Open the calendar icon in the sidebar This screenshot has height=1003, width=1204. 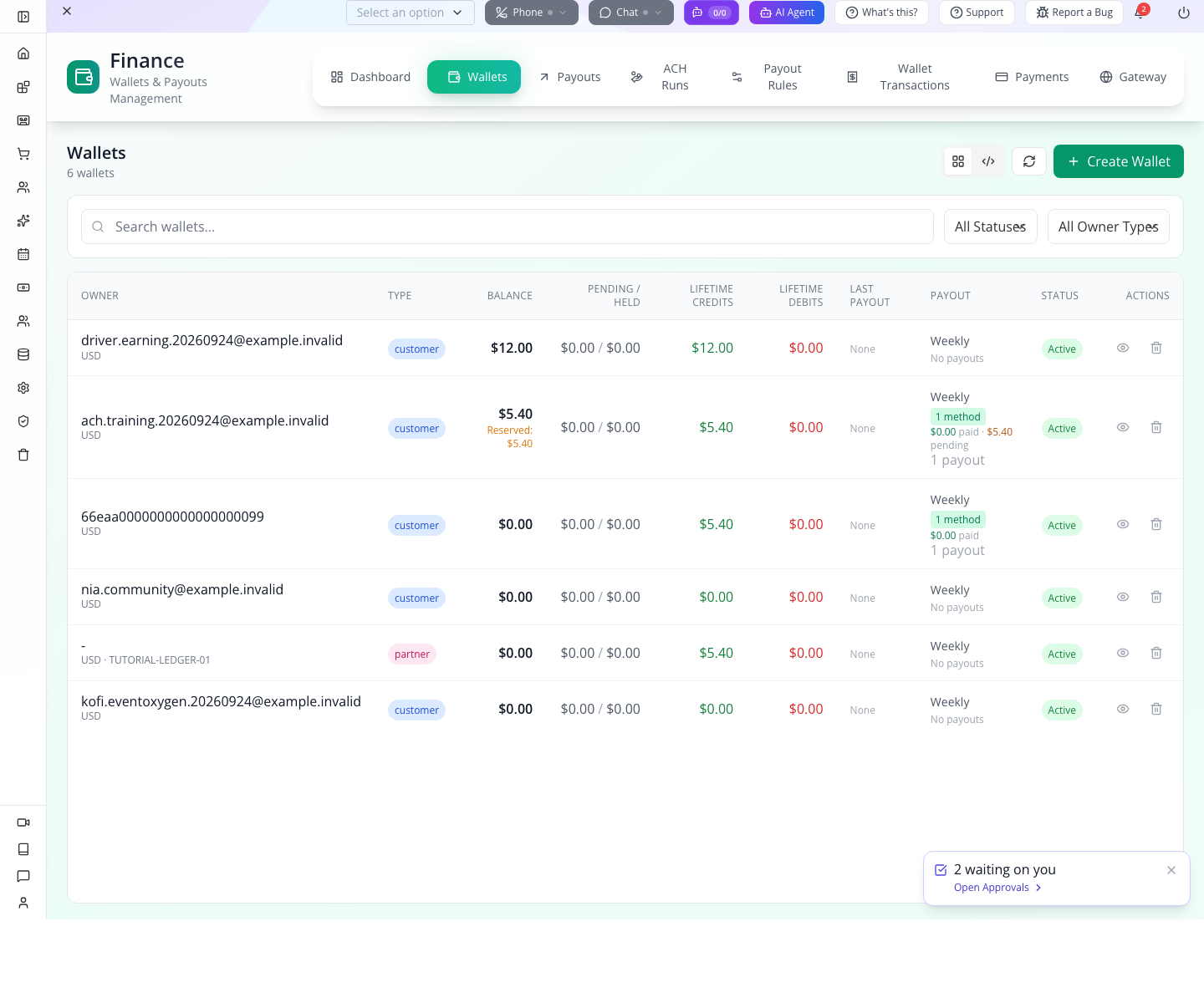23,254
